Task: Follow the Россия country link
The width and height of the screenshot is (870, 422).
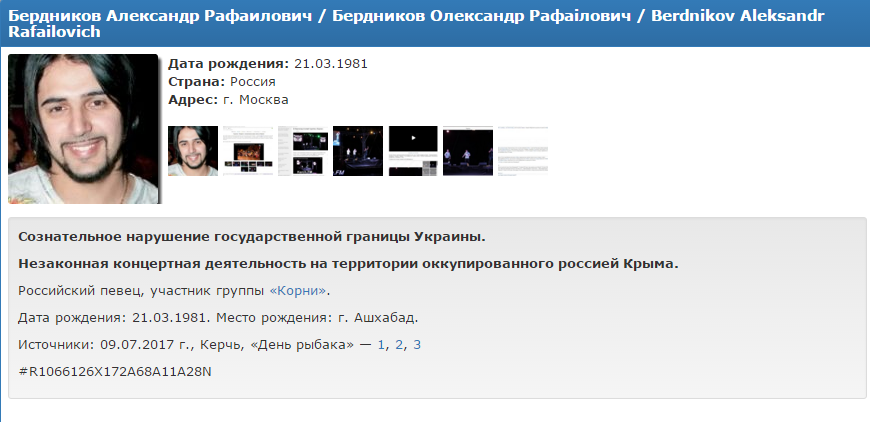Action: pos(252,81)
